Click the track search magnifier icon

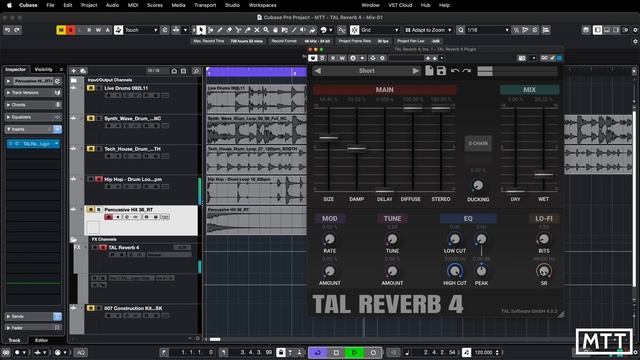click(196, 71)
